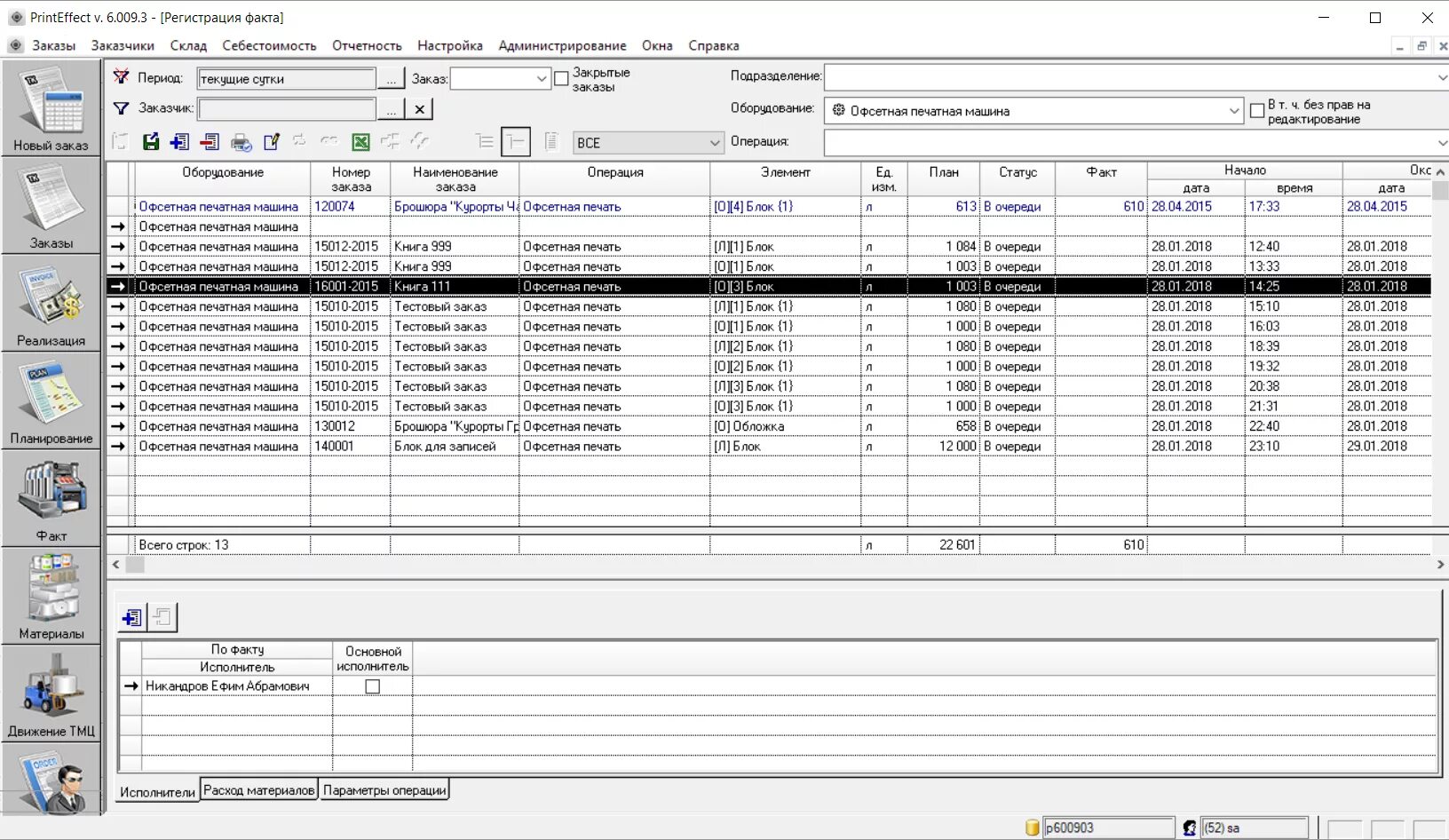This screenshot has height=840, width=1449.
Task: Click the Блок для записей order name cell
Action: tap(455, 447)
